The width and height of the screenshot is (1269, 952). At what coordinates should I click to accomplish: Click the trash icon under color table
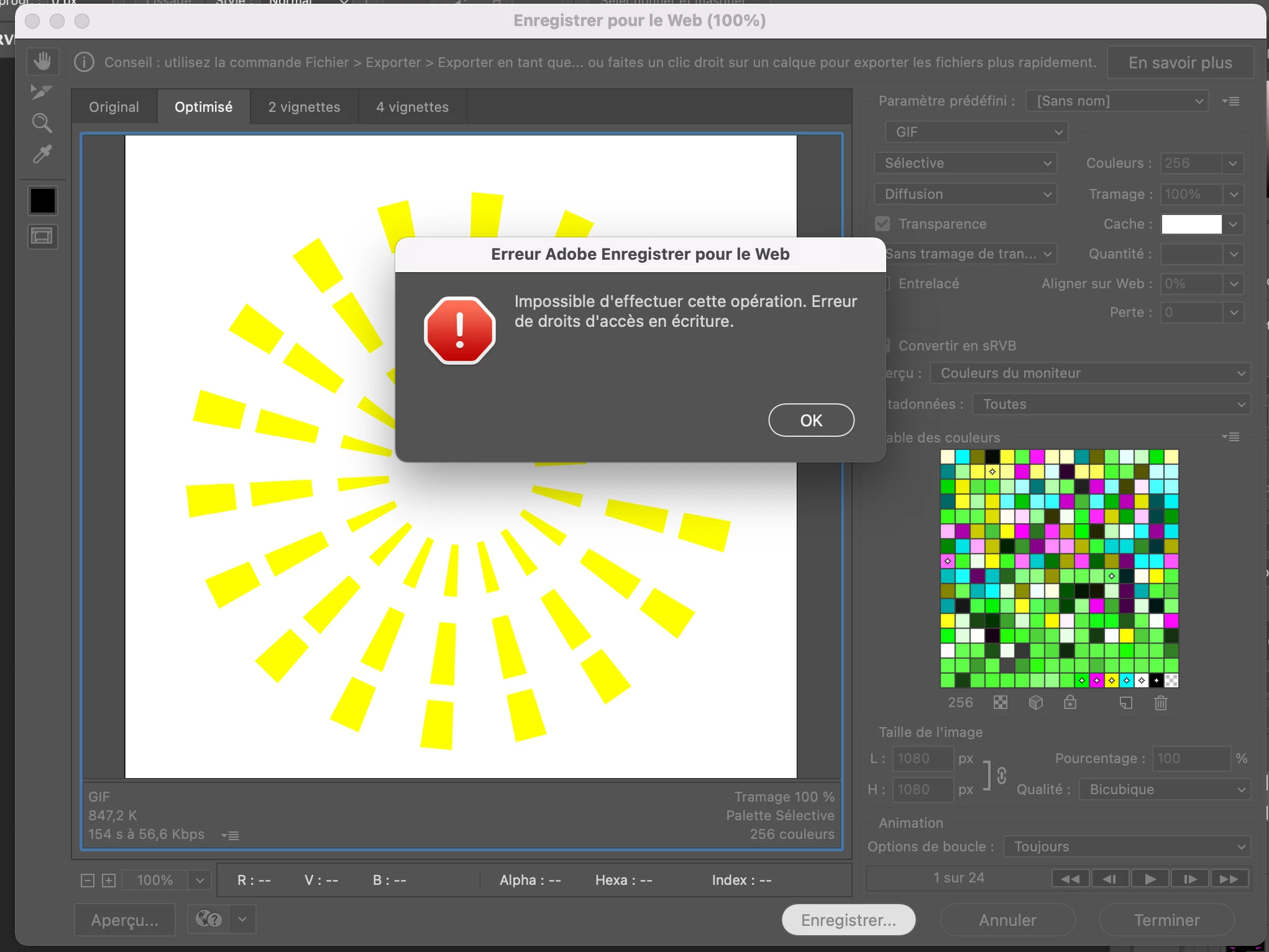tap(1160, 703)
